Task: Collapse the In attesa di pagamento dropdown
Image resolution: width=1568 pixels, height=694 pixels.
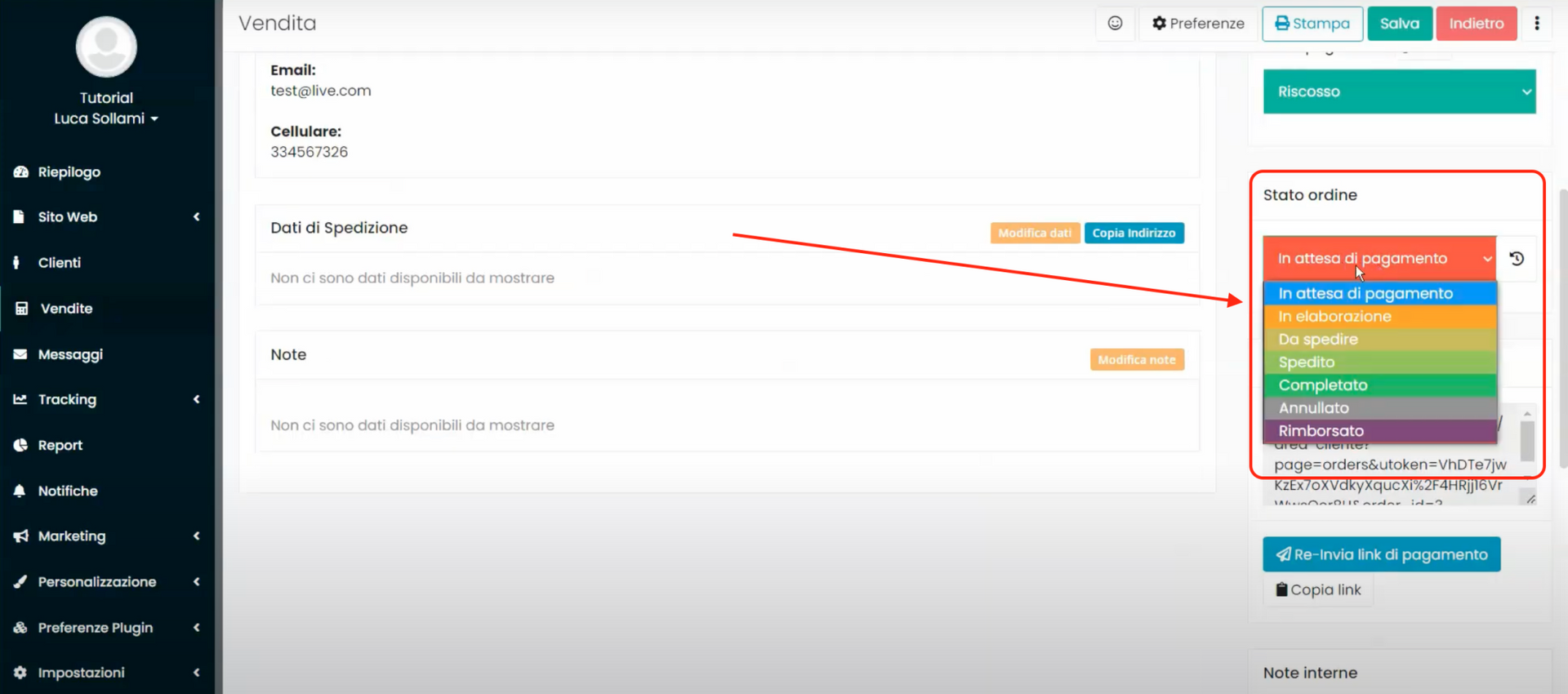Action: click(1379, 259)
